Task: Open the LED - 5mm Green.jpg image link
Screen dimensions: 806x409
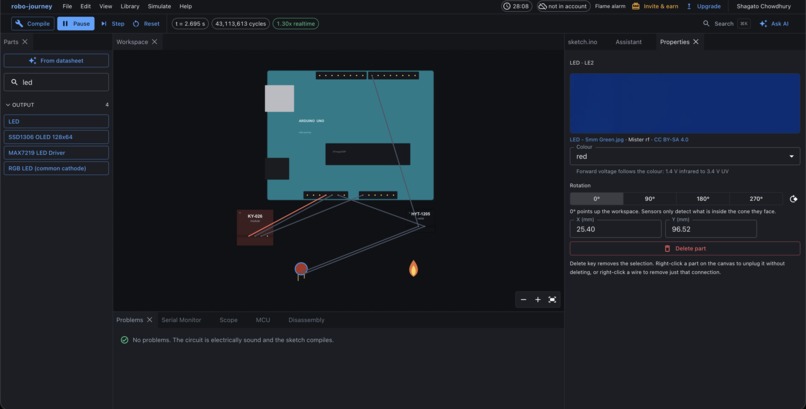Action: pos(596,140)
